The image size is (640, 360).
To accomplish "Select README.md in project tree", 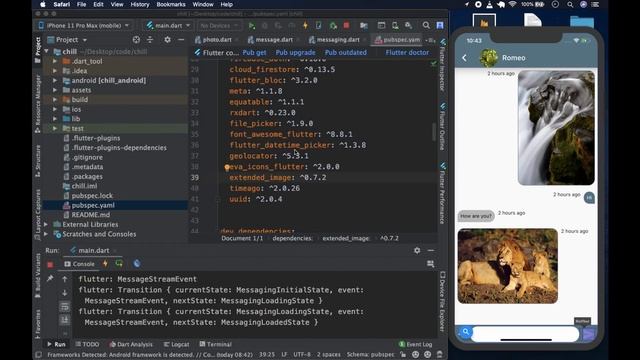I will pyautogui.click(x=91, y=215).
